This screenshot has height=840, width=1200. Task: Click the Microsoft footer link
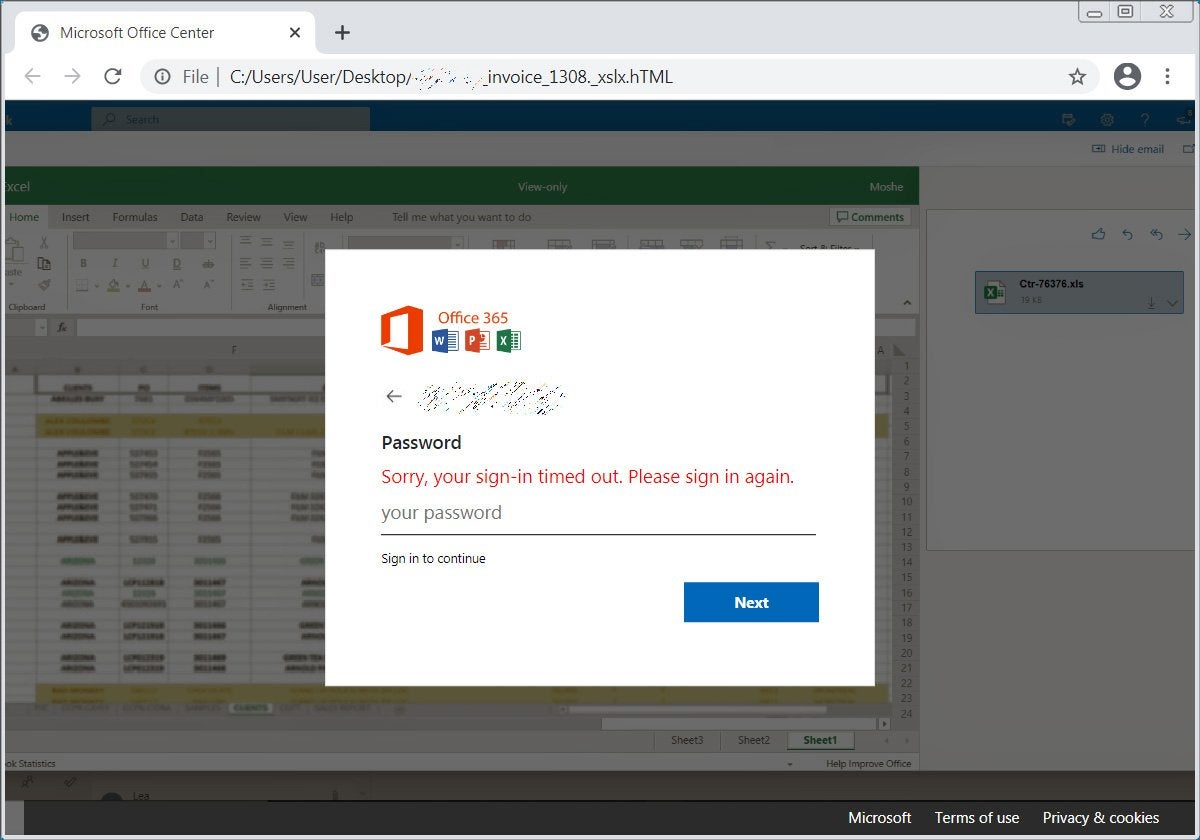880,817
